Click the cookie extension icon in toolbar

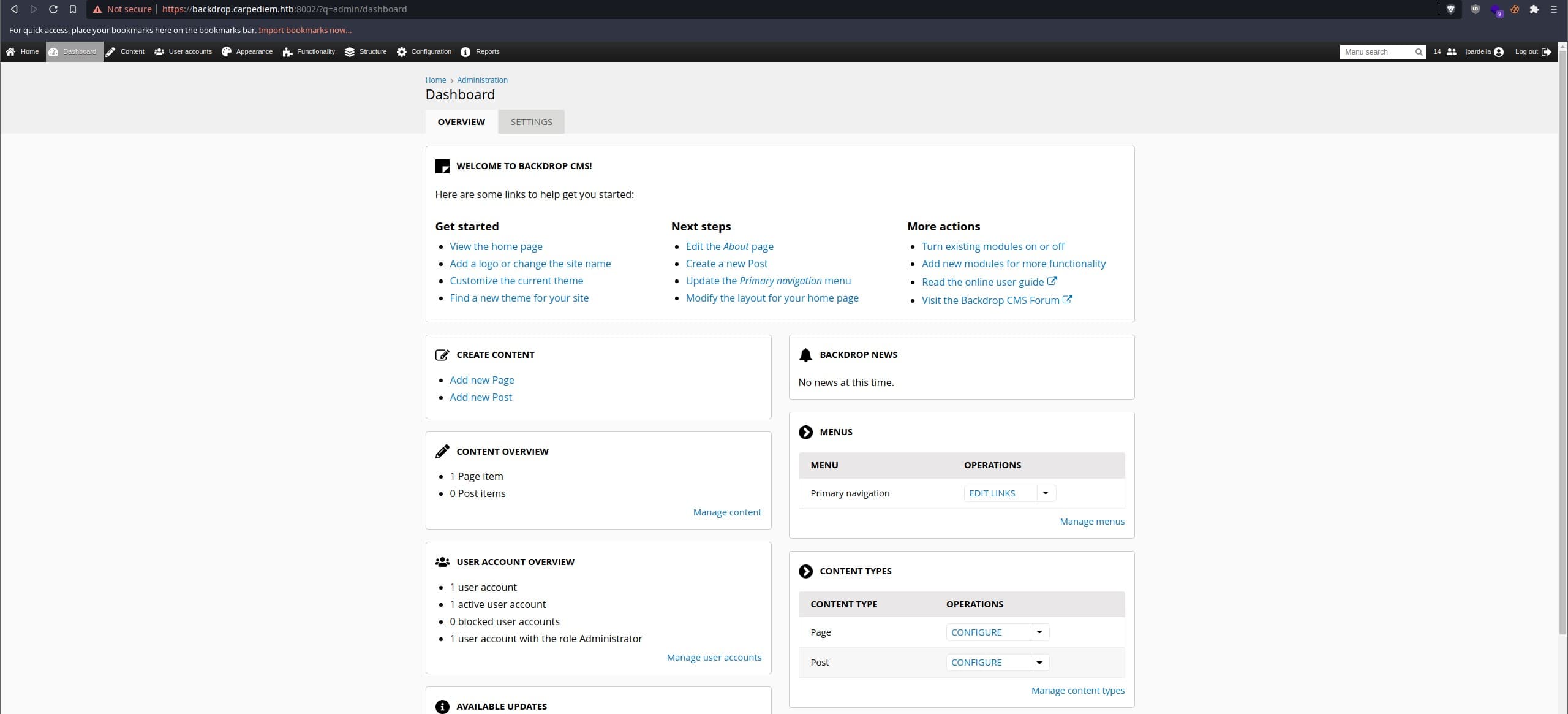(x=1514, y=9)
